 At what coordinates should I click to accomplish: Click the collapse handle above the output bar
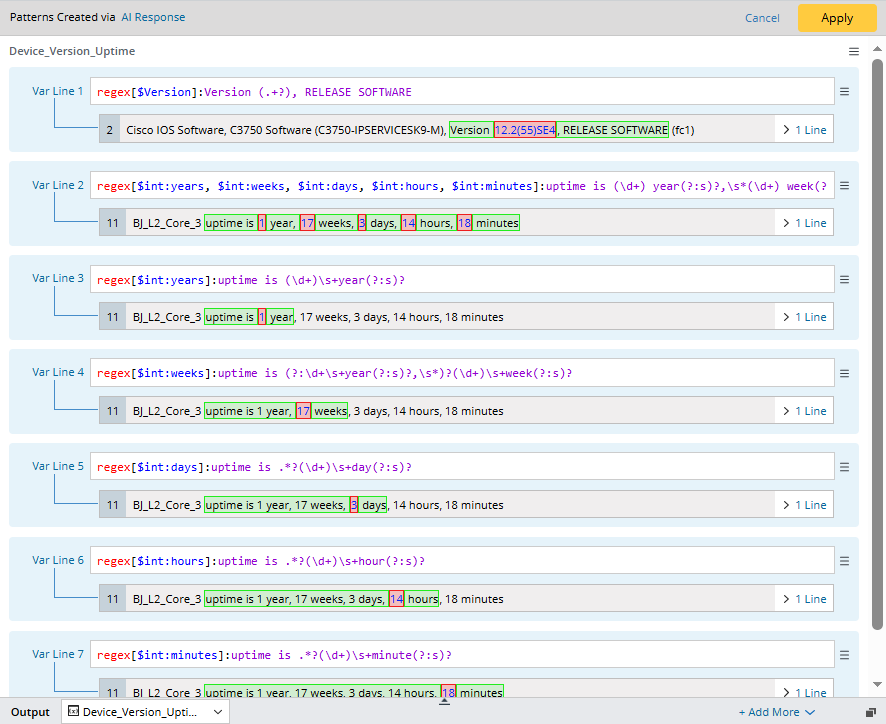point(445,701)
